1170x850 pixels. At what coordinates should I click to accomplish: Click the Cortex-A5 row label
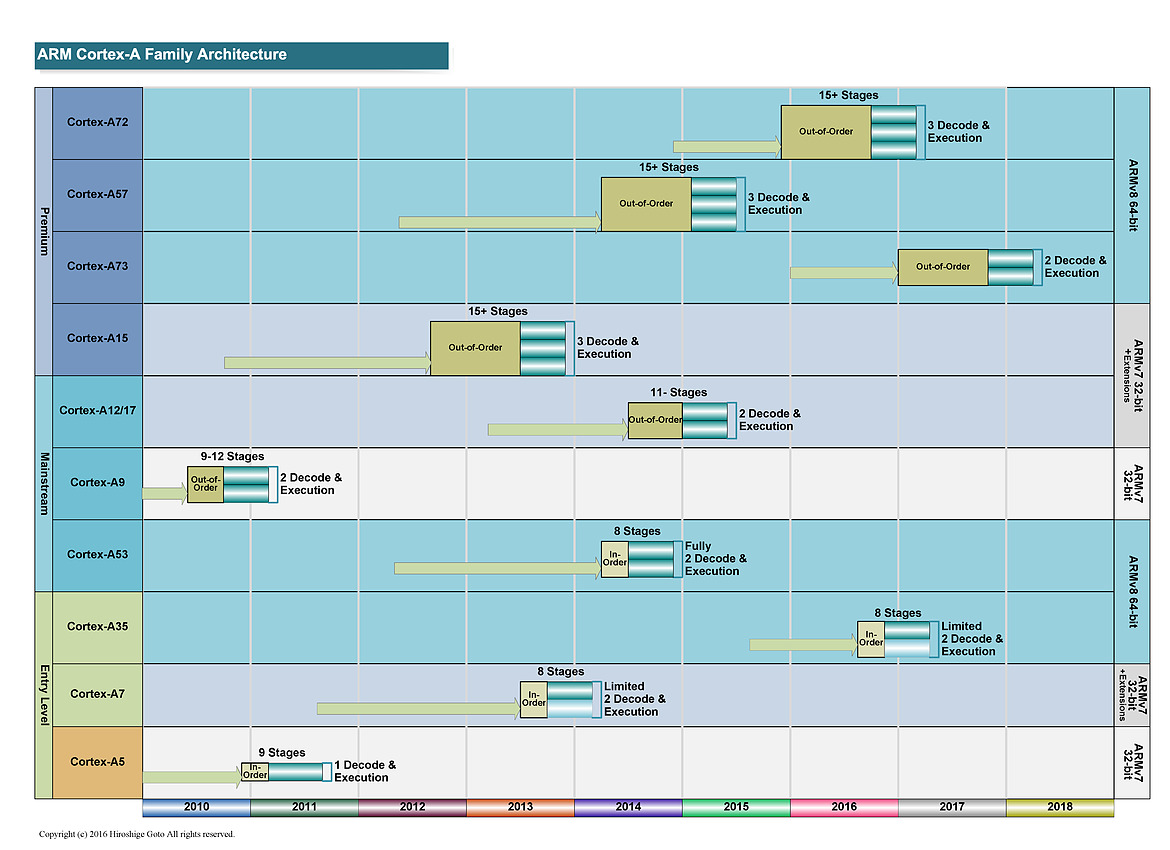point(98,762)
